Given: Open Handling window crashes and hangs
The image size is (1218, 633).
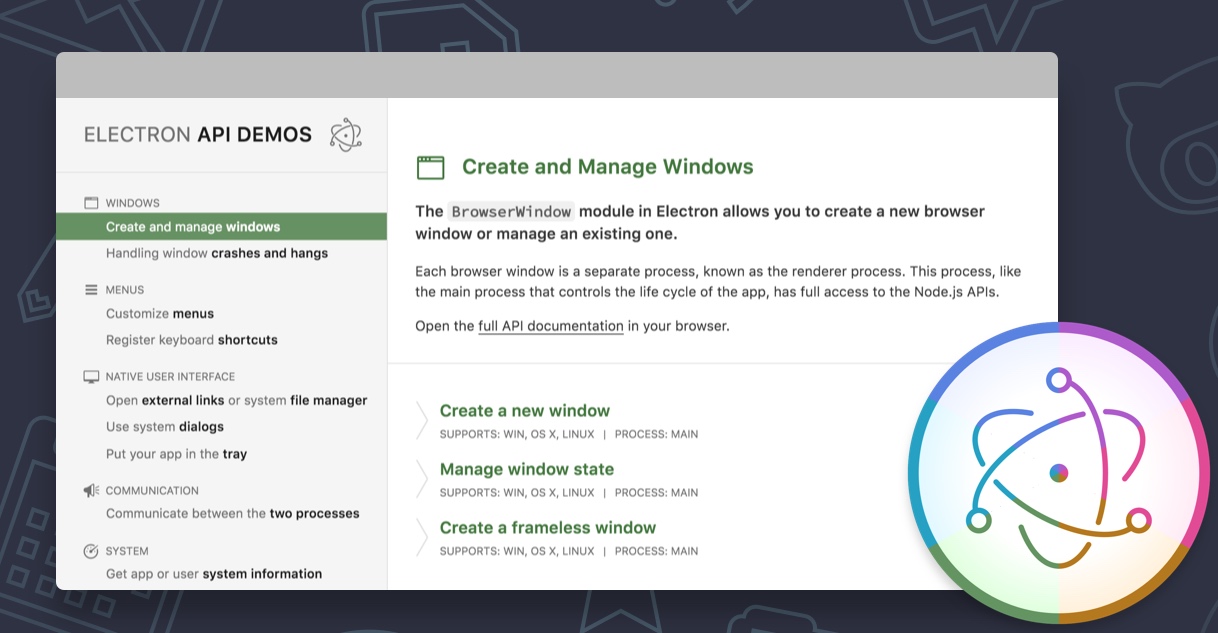Looking at the screenshot, I should coord(217,253).
